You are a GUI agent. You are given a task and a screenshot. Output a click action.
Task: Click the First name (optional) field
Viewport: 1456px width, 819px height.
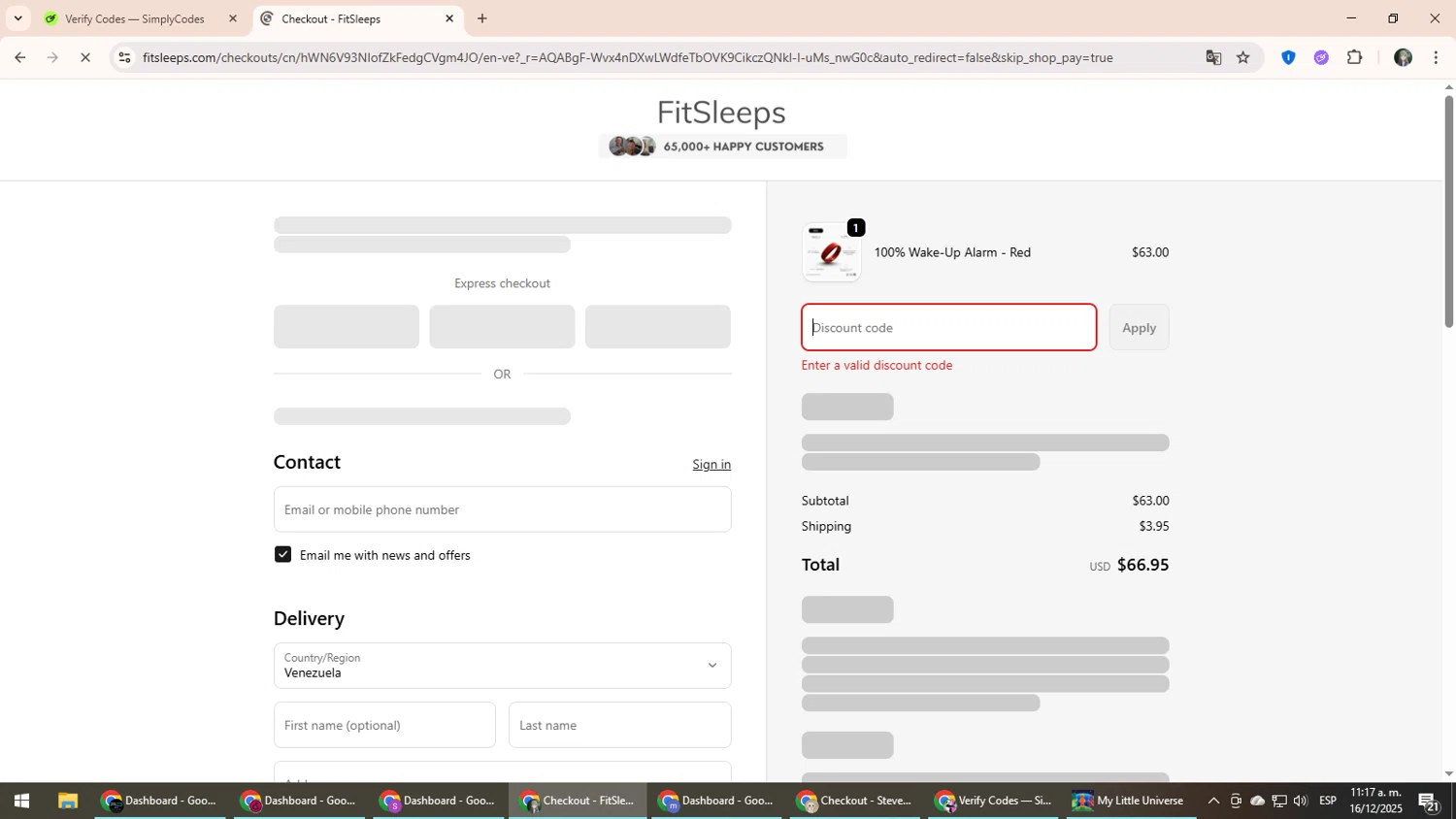click(384, 725)
